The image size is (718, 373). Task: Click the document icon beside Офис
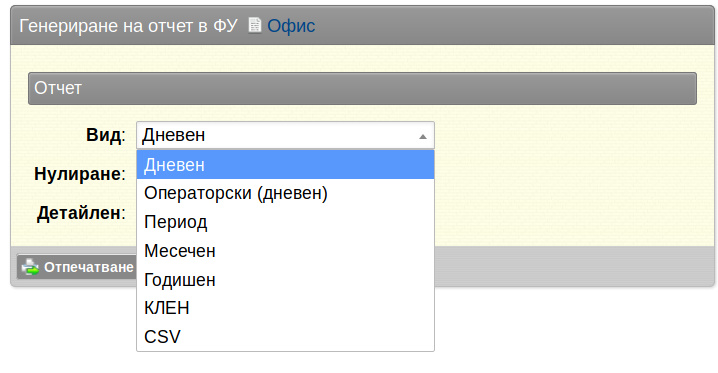point(255,26)
